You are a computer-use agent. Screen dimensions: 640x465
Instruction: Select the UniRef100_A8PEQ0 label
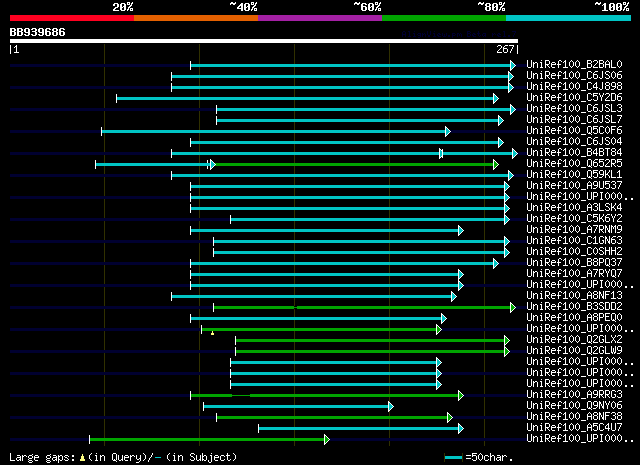click(574, 318)
